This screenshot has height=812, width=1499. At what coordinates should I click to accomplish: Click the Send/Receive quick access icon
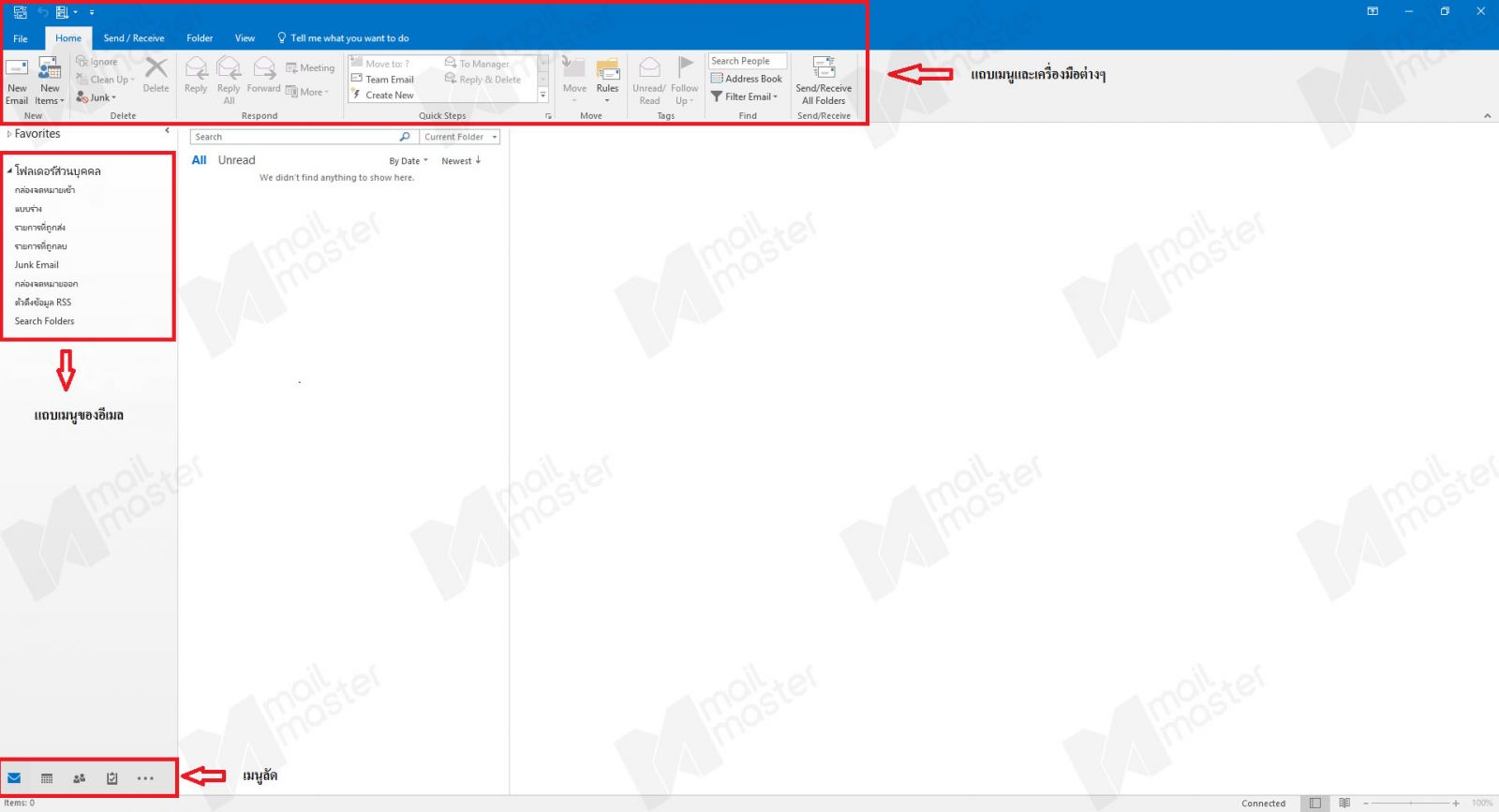tap(20, 12)
